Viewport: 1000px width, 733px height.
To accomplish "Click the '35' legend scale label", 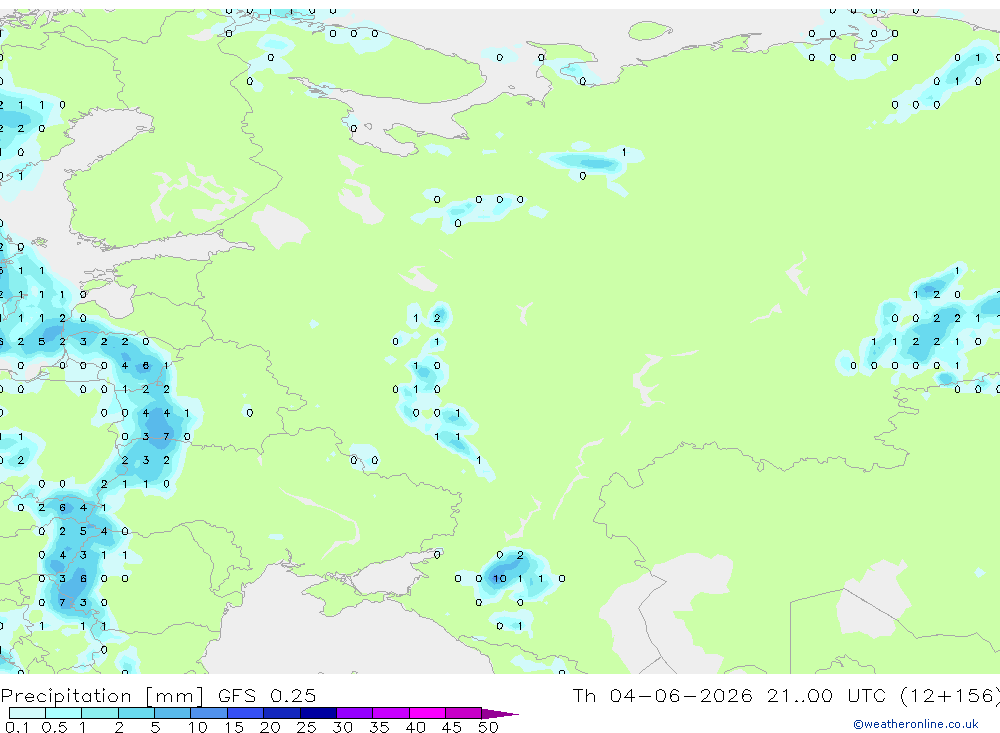I will coord(379,727).
